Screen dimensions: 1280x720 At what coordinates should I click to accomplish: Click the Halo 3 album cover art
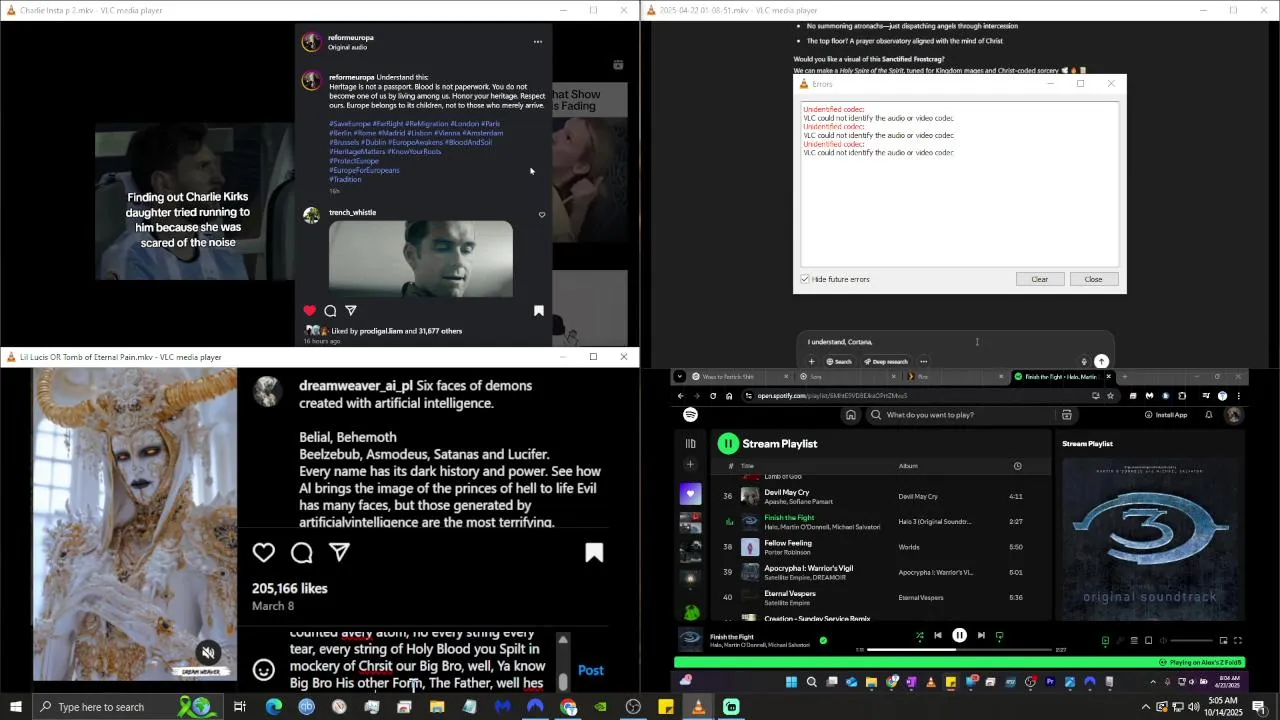pos(1152,539)
